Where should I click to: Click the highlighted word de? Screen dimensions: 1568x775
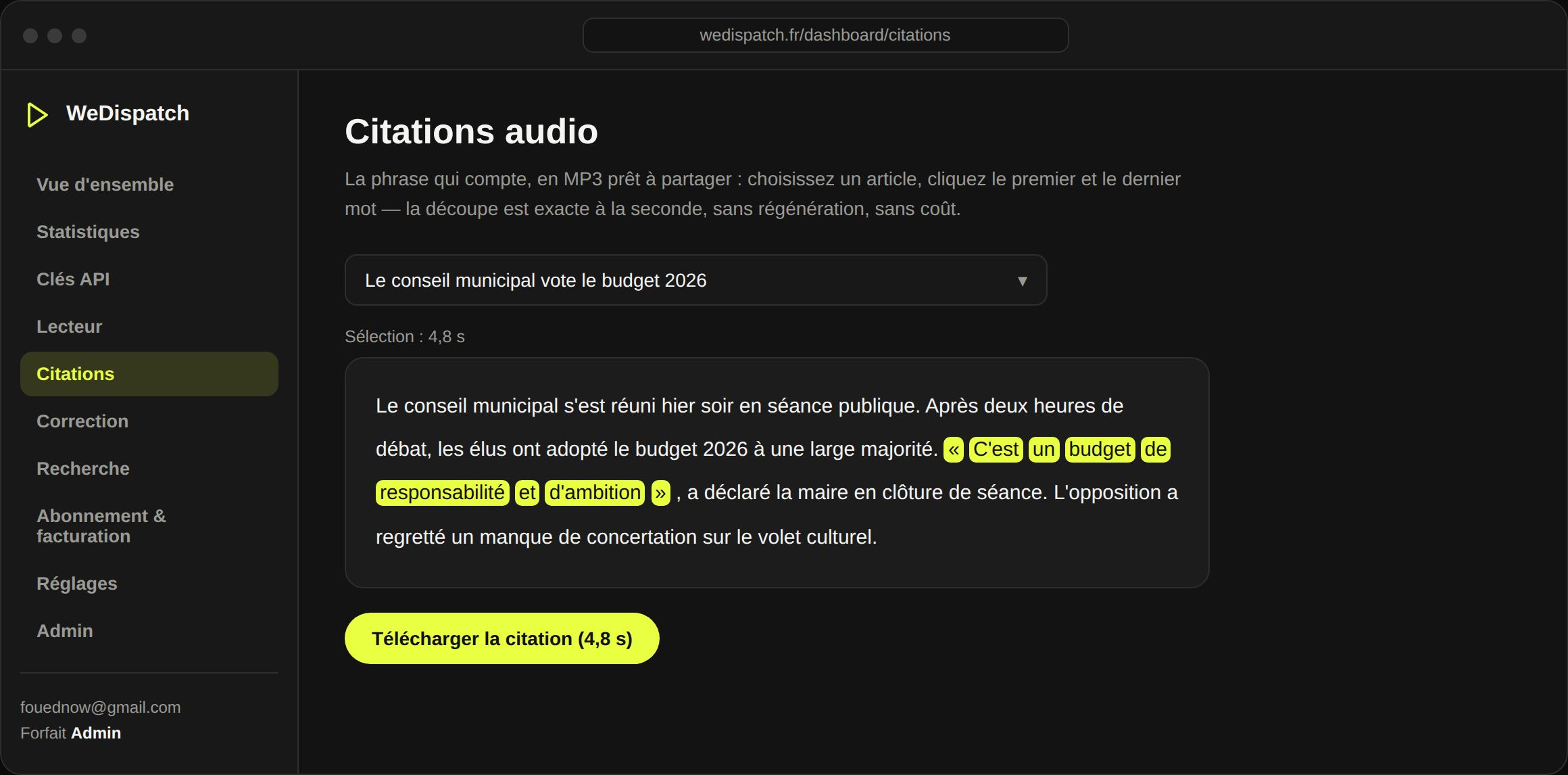tap(1156, 450)
